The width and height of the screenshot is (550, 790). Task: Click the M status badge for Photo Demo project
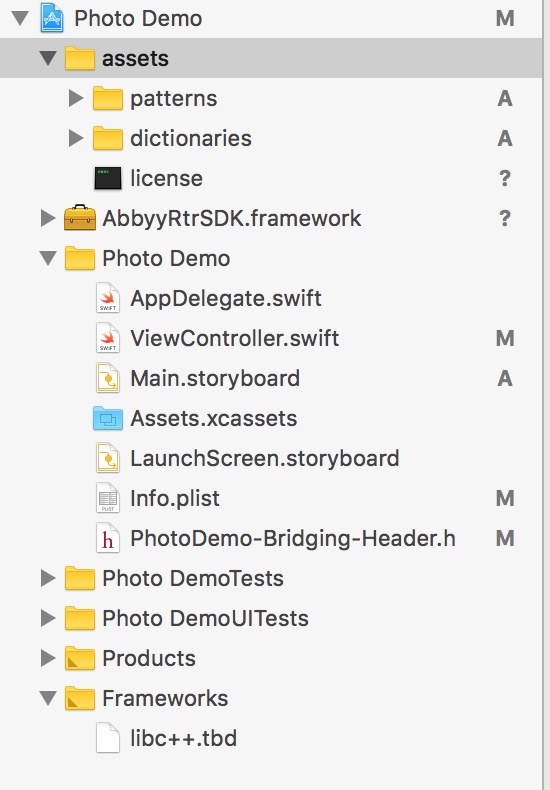coord(505,18)
